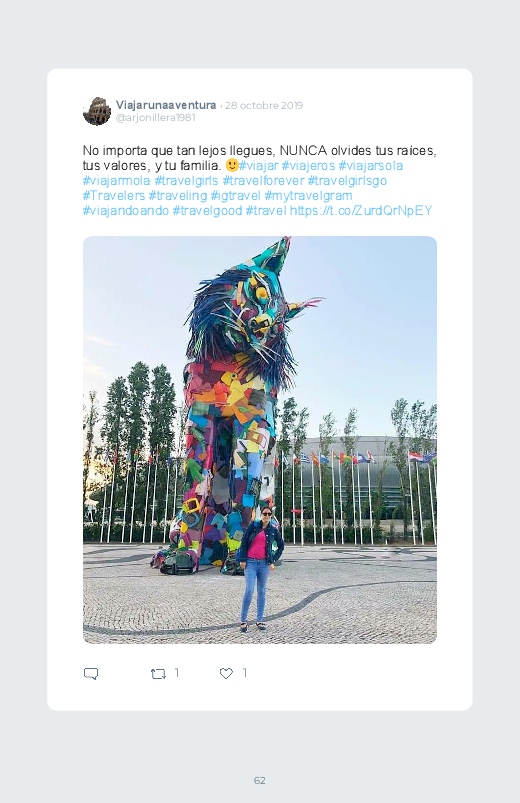Click the smiley emoji in tweet
520x803 pixels.
[232, 165]
